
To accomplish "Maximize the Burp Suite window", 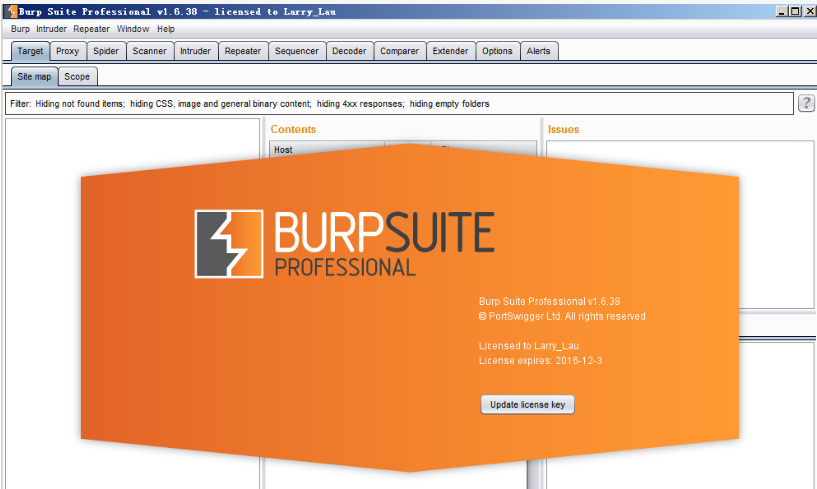I will click(x=795, y=11).
